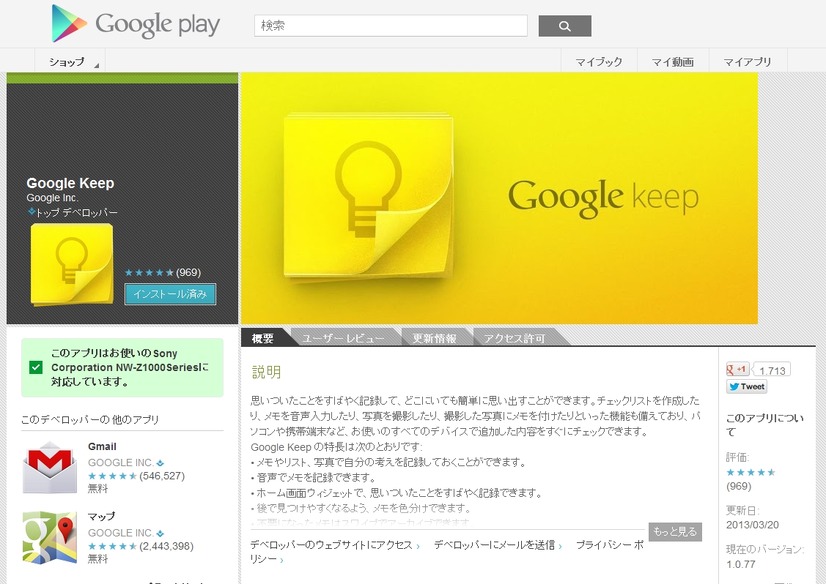
Task: Open the Gmail app icon
Action: coord(50,468)
